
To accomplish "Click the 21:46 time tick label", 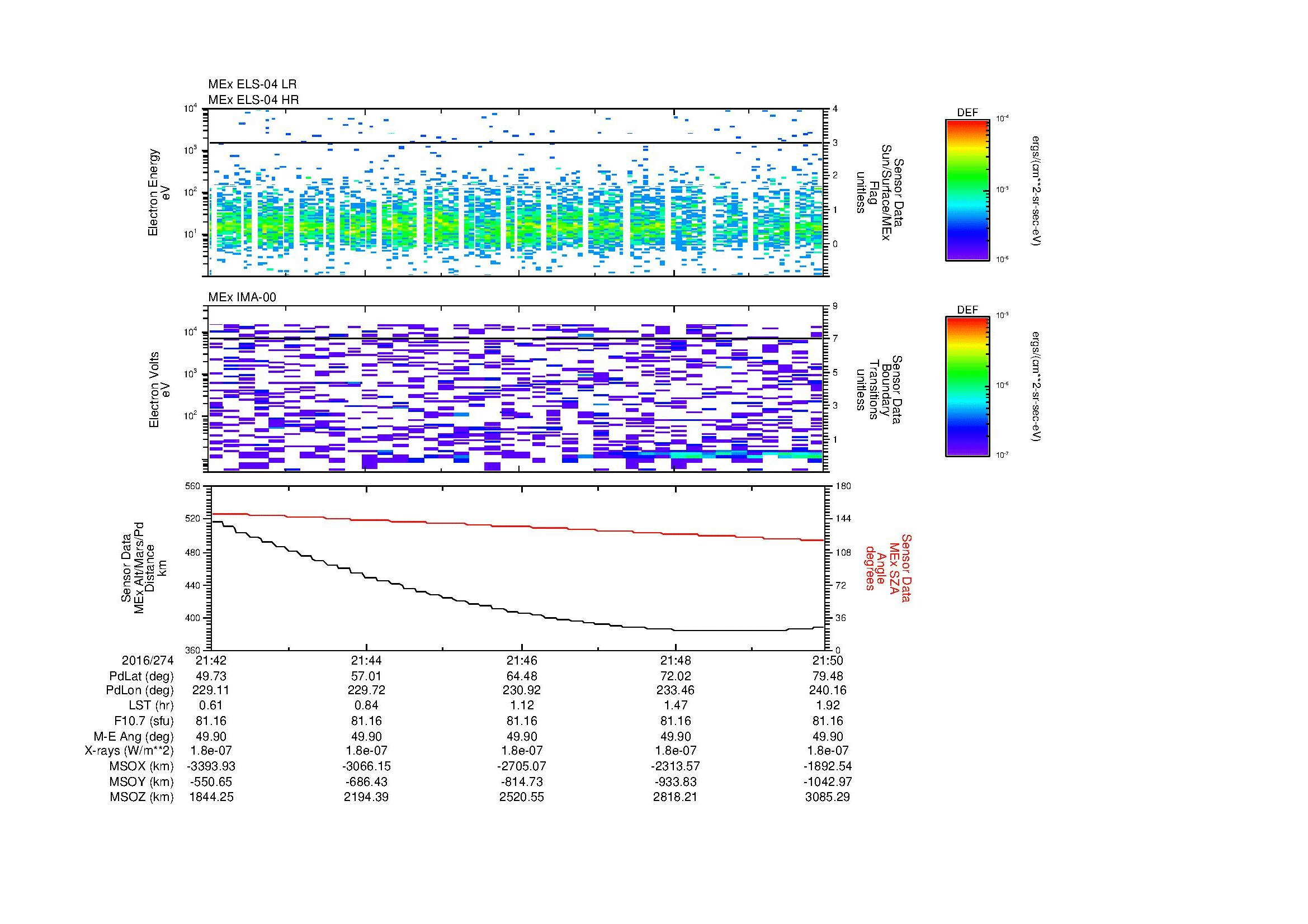I will coord(521,661).
